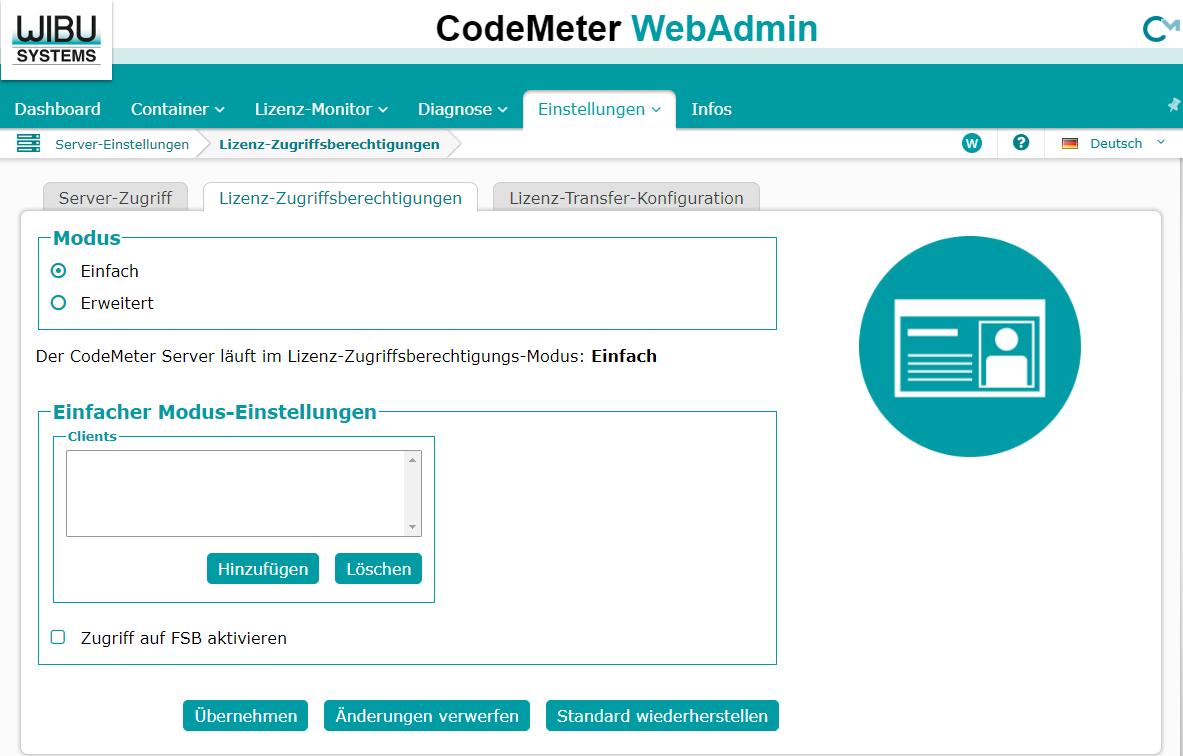Click the Löschen button
This screenshot has width=1183, height=756.
tap(379, 569)
